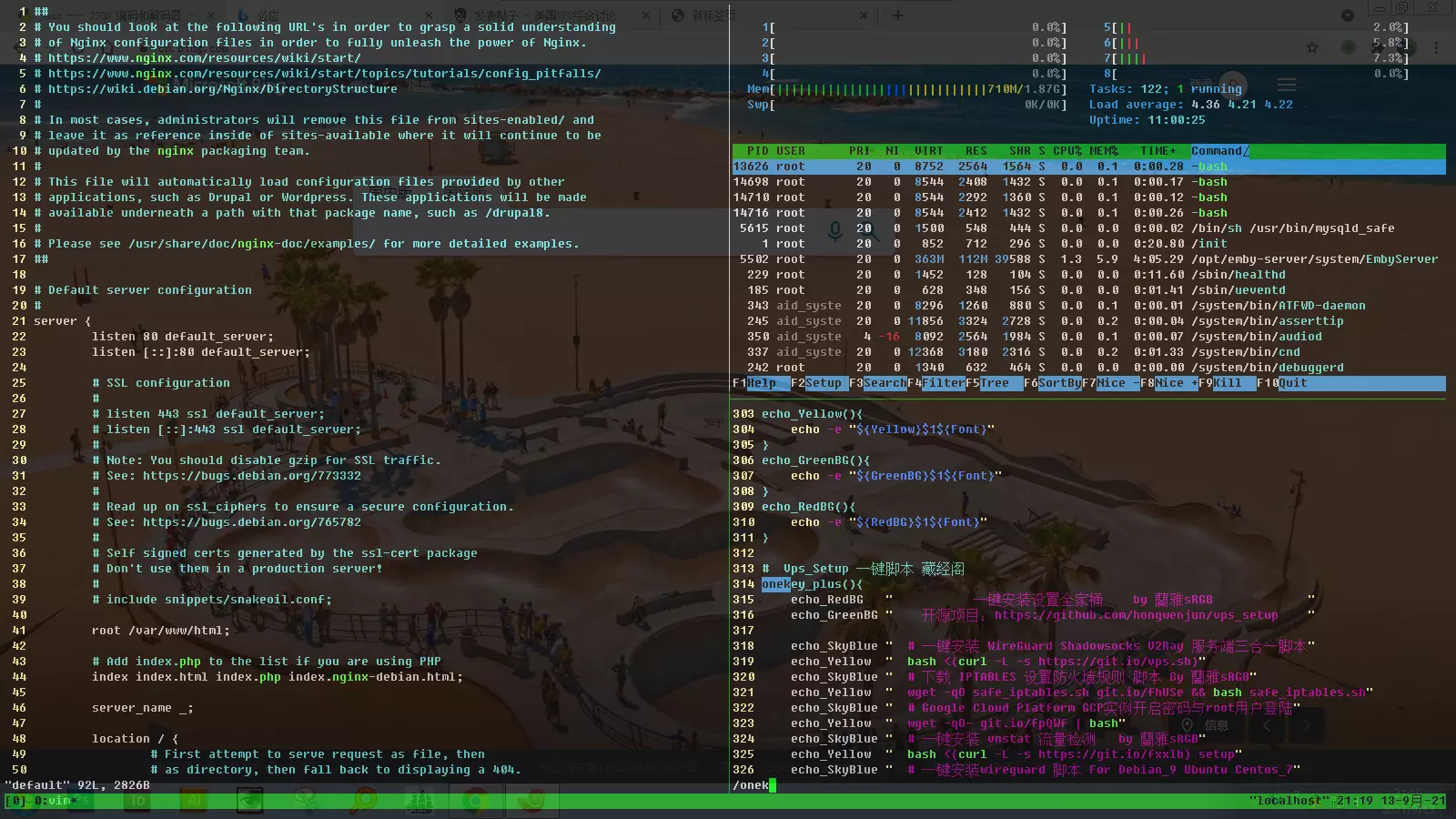1456x819 pixels.
Task: Sort by the MEM% column header
Action: [x=1104, y=151]
